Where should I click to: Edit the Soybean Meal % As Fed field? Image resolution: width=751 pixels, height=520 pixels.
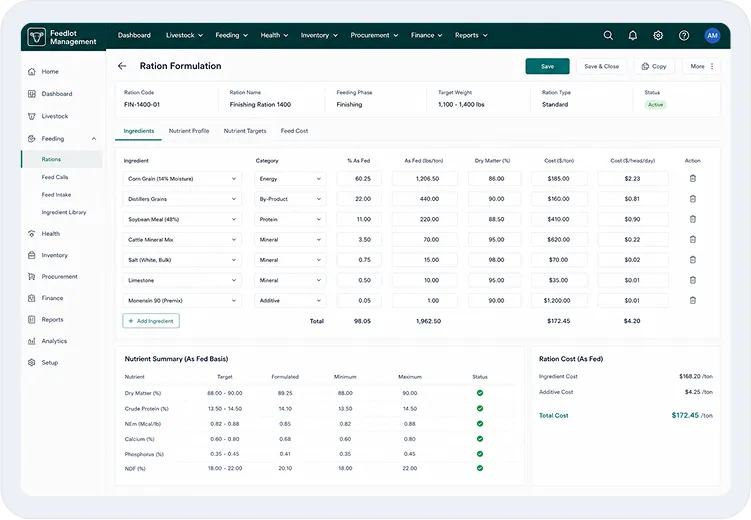[x=359, y=219]
